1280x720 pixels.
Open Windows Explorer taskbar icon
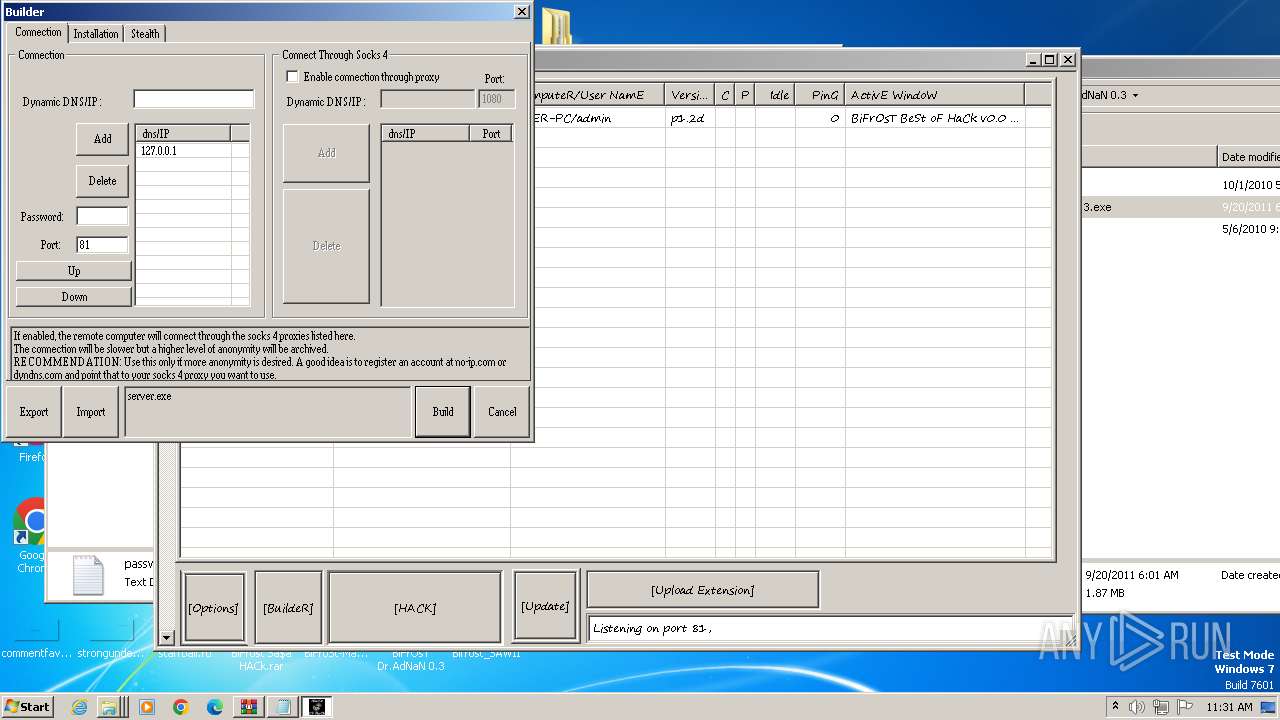[x=108, y=707]
